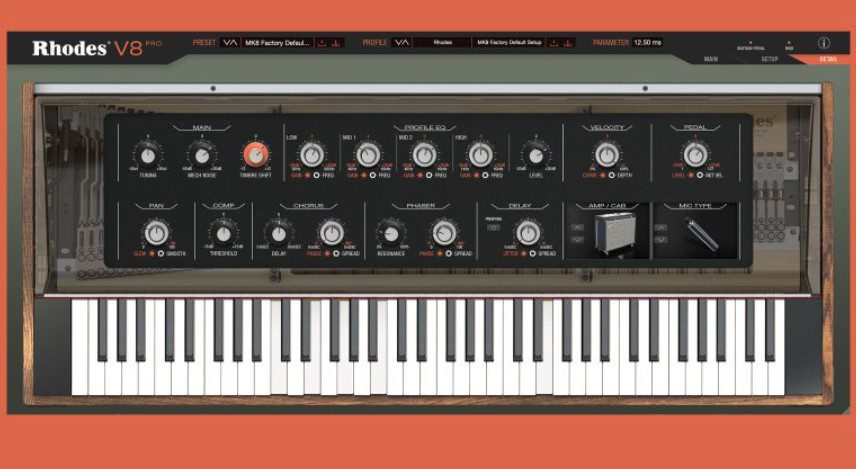856x469 pixels.
Task: Click the HIGH band EQ knob
Action: (x=480, y=155)
